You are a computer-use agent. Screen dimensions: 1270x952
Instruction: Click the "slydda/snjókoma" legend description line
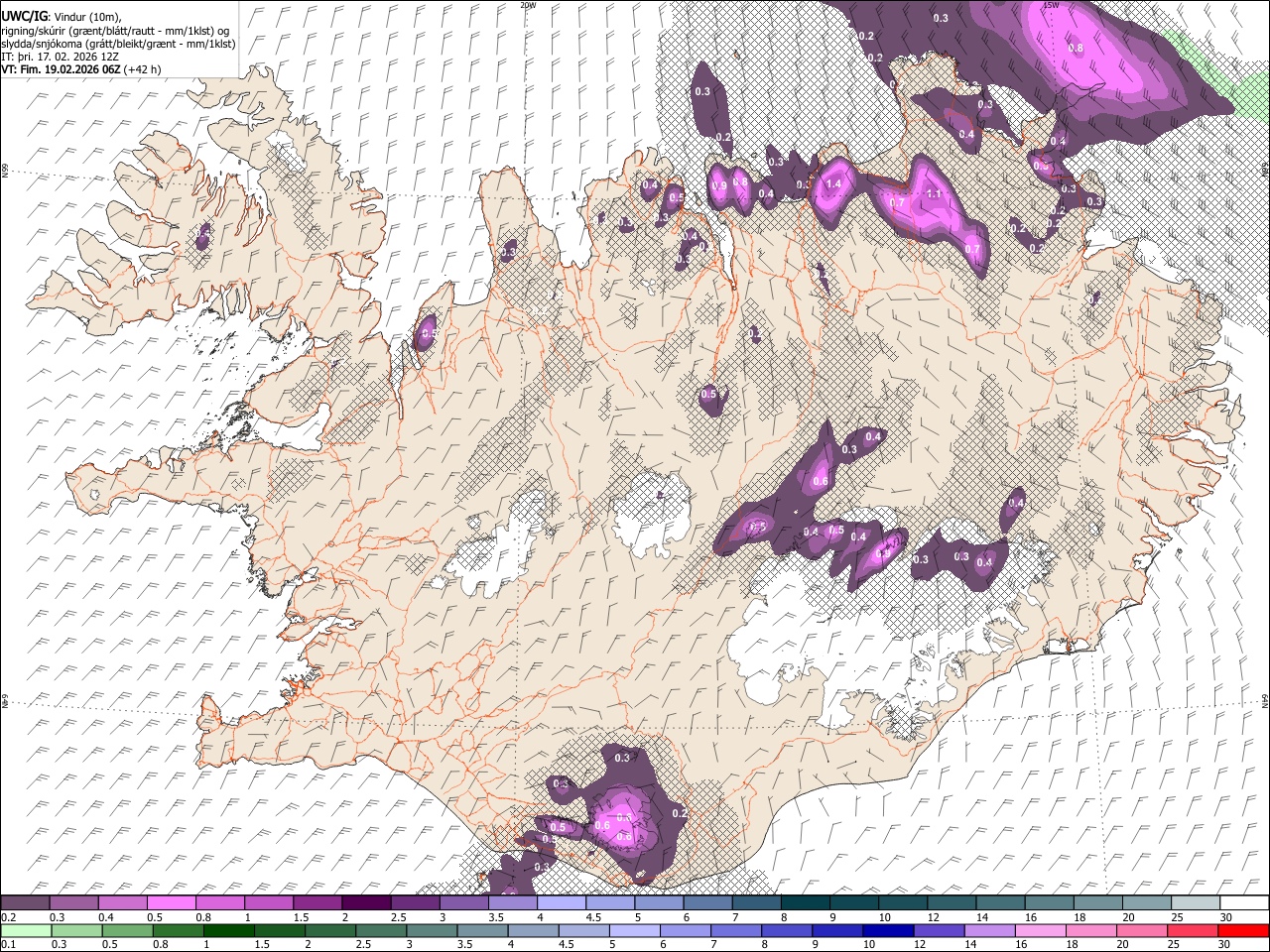click(119, 44)
